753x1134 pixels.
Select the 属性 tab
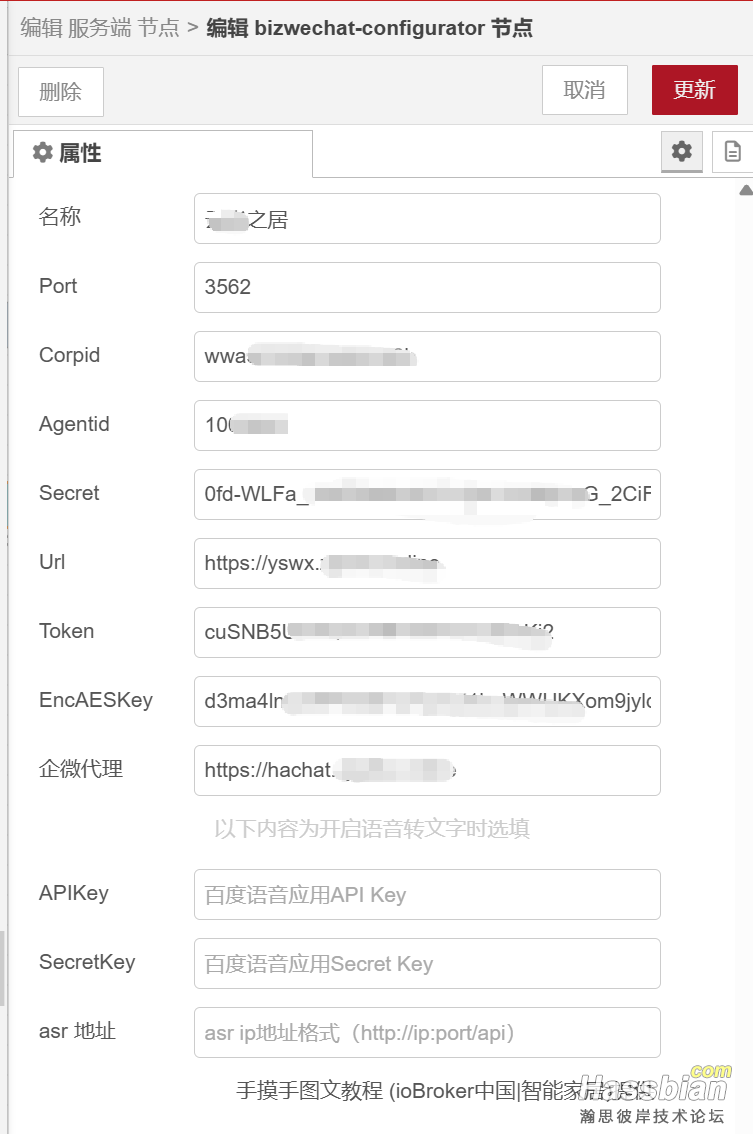(x=163, y=153)
